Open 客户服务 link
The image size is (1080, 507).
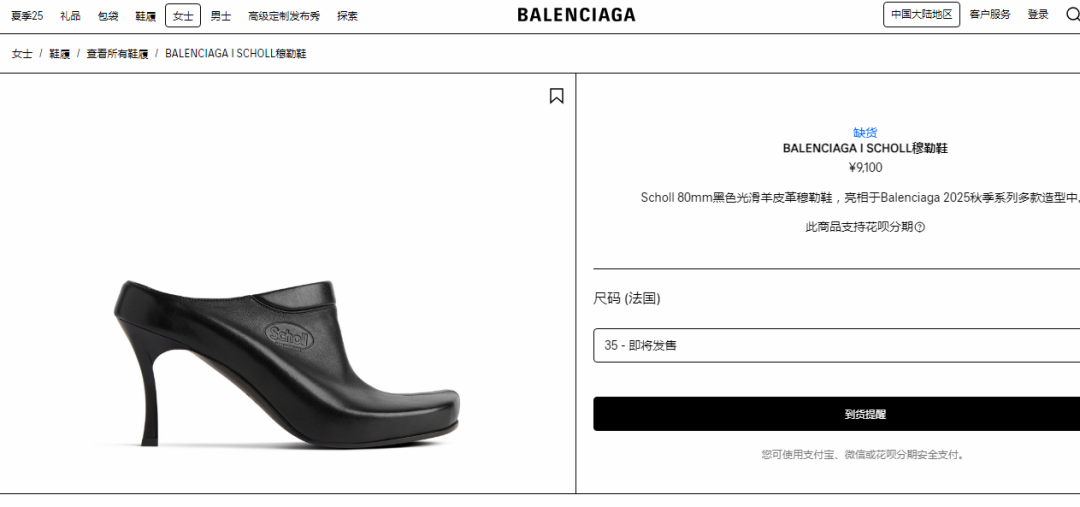990,14
